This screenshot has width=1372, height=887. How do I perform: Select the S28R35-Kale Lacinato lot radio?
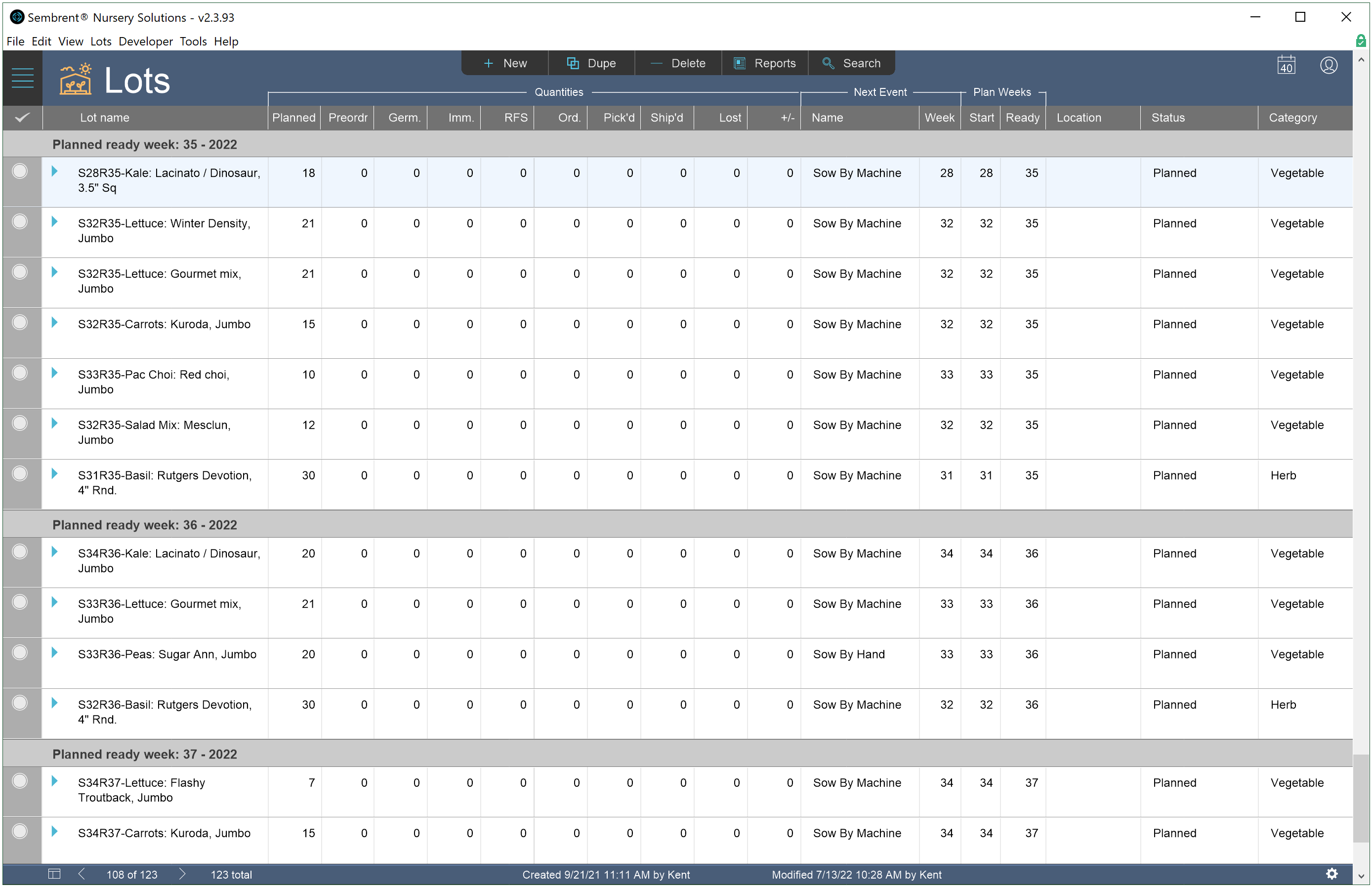[x=20, y=171]
